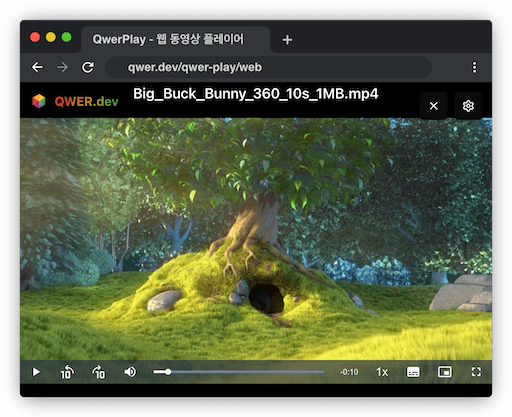Click the QwerPlay cube logo icon
The height and width of the screenshot is (417, 512).
(x=39, y=101)
